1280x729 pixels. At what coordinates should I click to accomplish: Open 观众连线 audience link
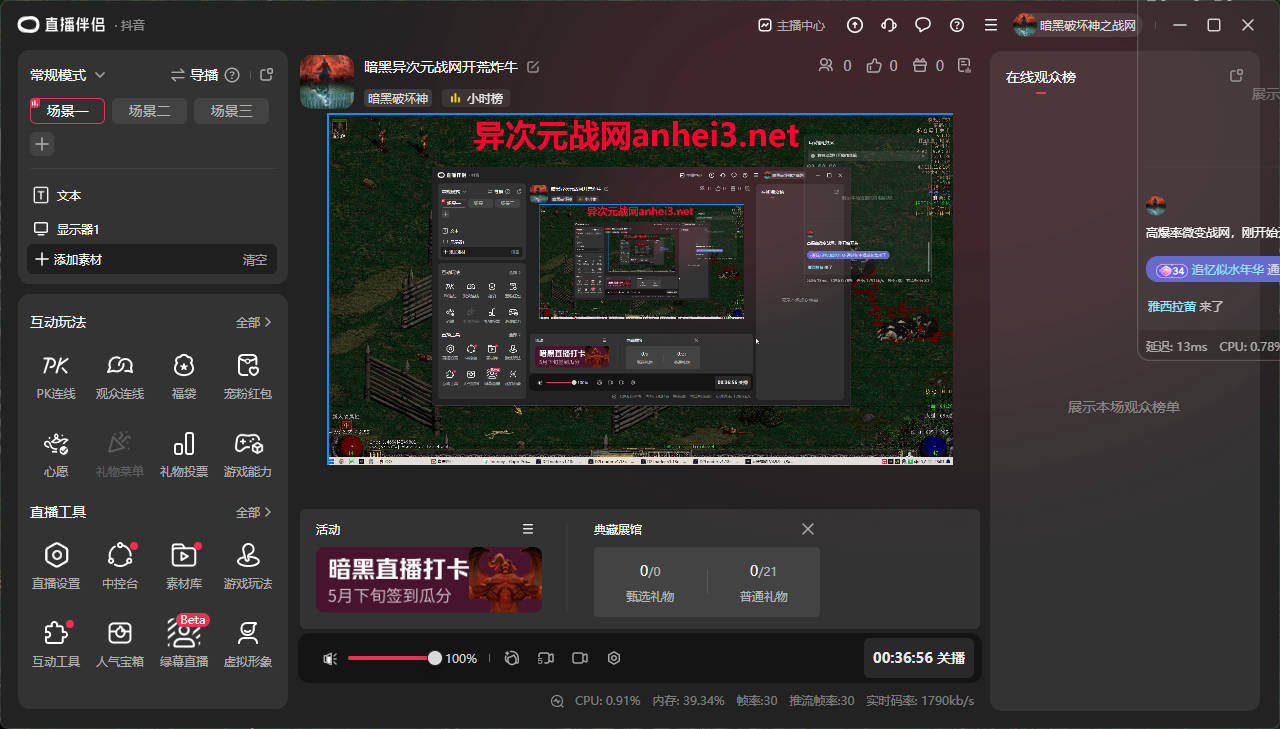[120, 376]
